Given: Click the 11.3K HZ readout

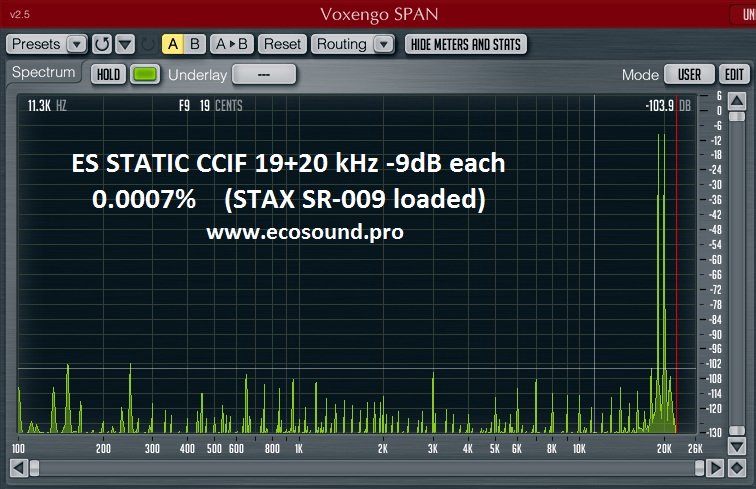Looking at the screenshot, I should click(x=47, y=106).
